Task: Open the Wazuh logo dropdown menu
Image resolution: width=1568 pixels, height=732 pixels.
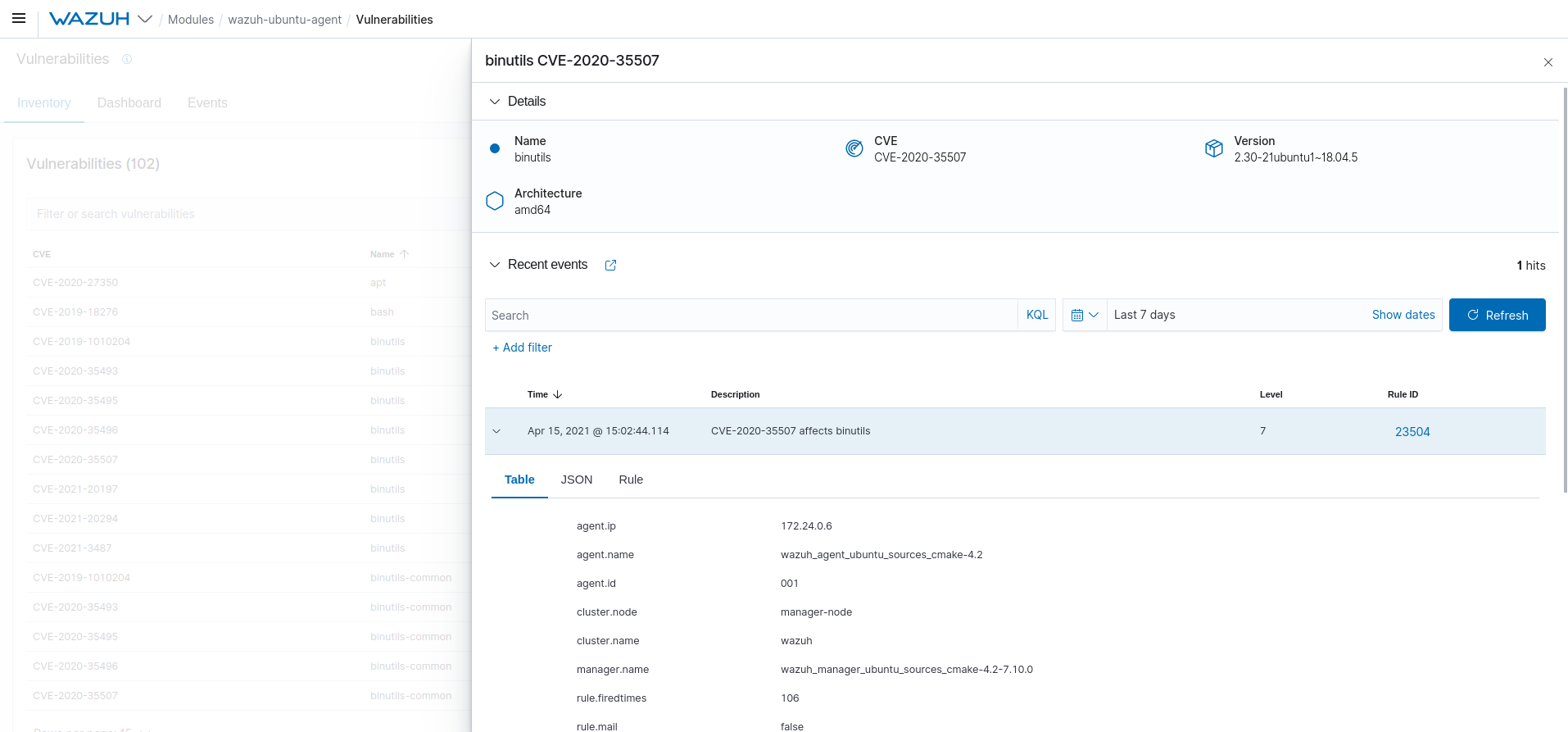Action: (145, 19)
